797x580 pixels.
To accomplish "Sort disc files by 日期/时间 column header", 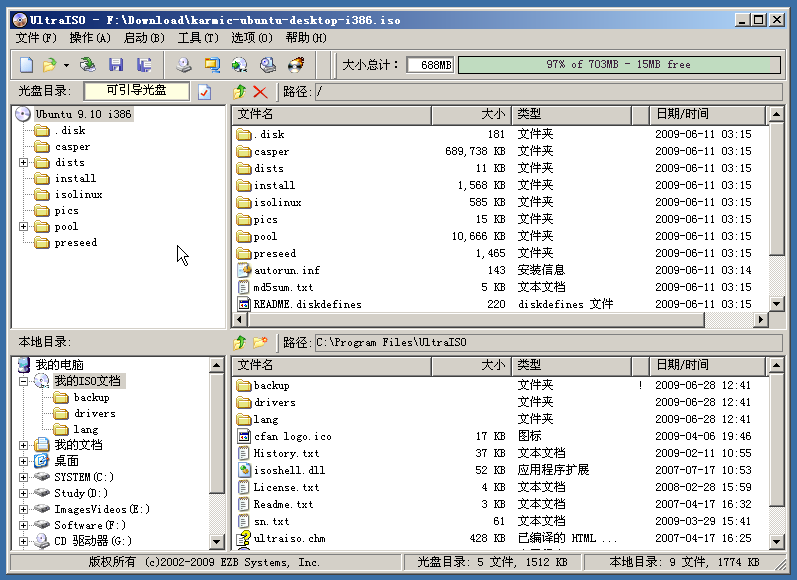I will (x=708, y=114).
